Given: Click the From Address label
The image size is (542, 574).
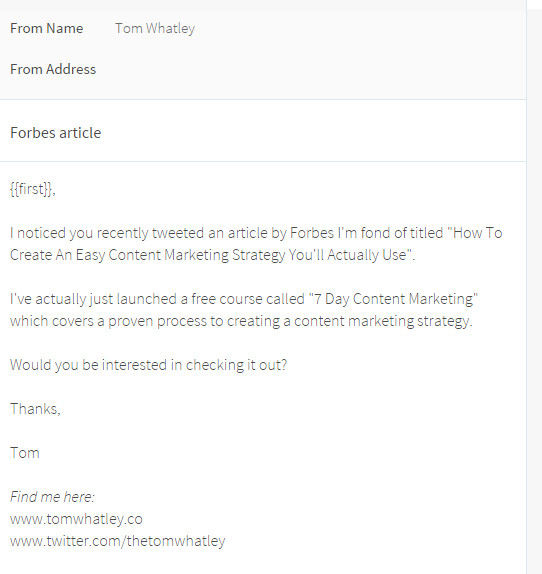Looking at the screenshot, I should pos(53,70).
